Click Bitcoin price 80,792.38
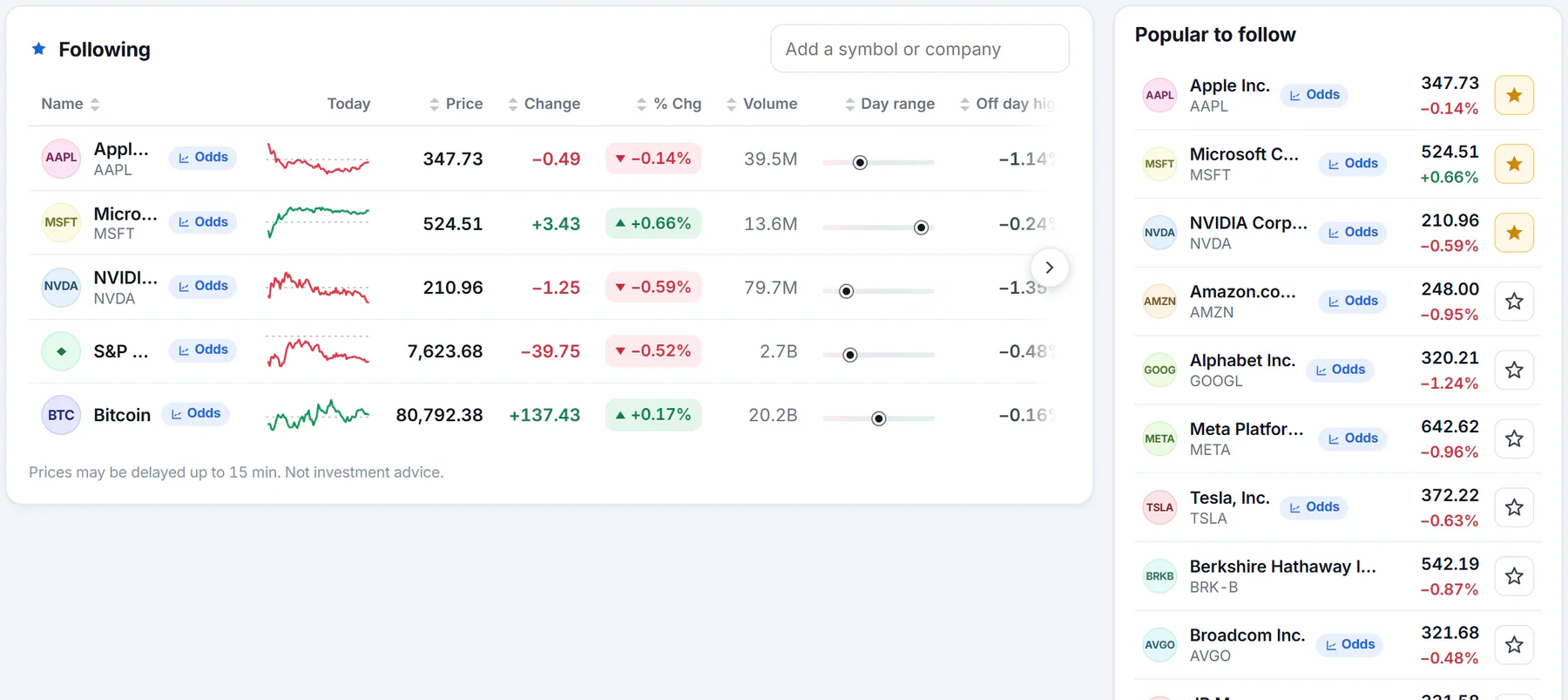Viewport: 1568px width, 700px height. [x=439, y=415]
